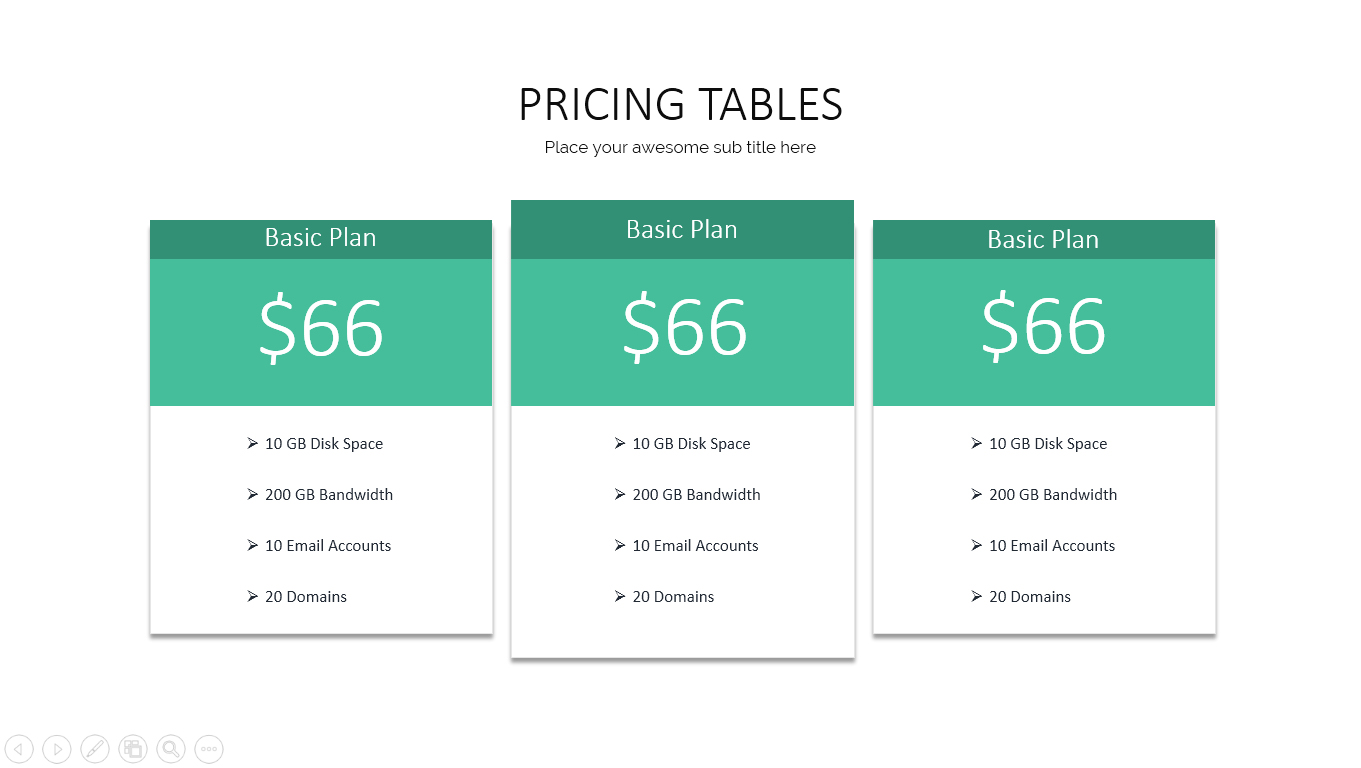The image size is (1361, 768).
Task: Open the pen and laser pointer tools
Action: tap(95, 748)
